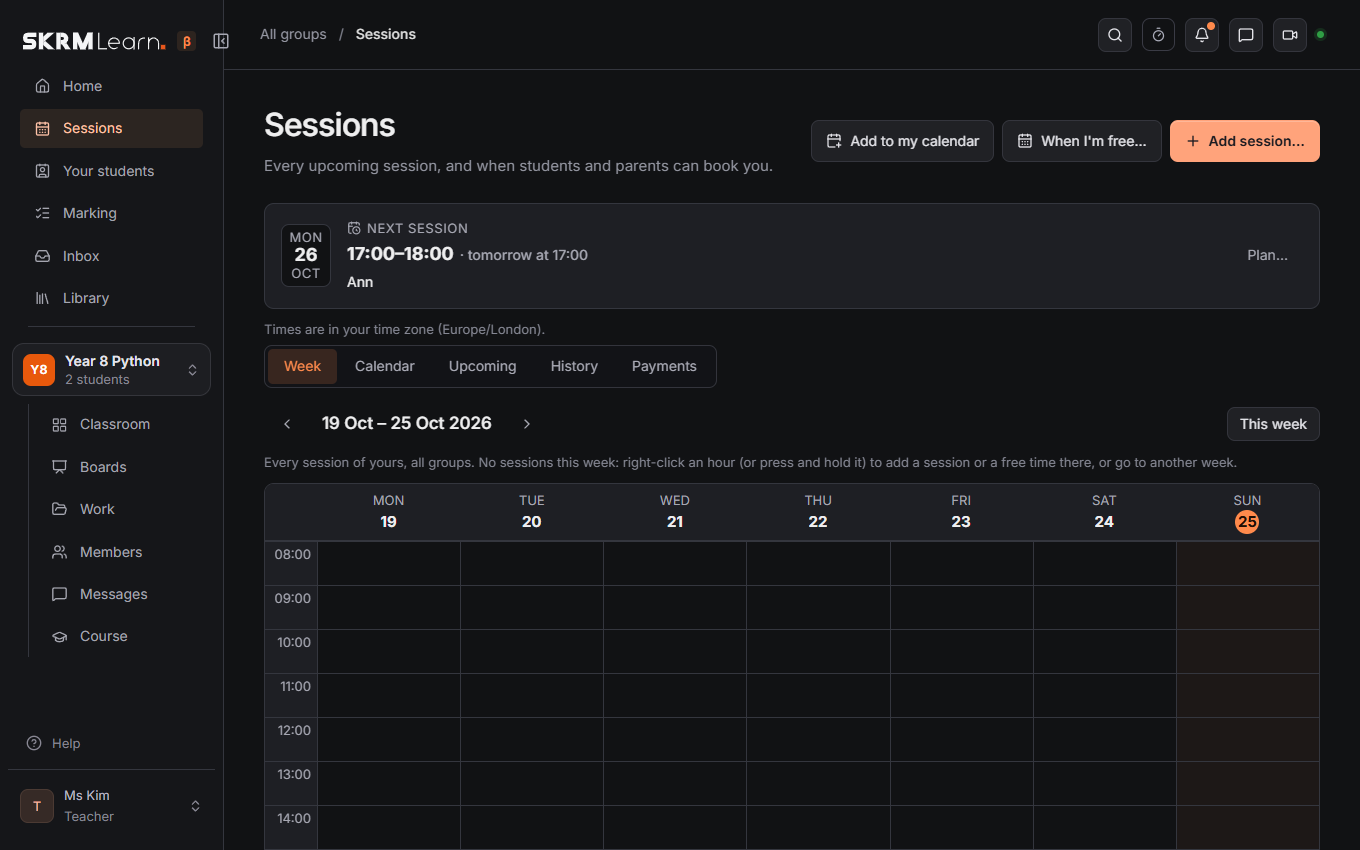Viewport: 1360px width, 850px height.
Task: Expand the Ms Kim account menu
Action: [x=111, y=806]
